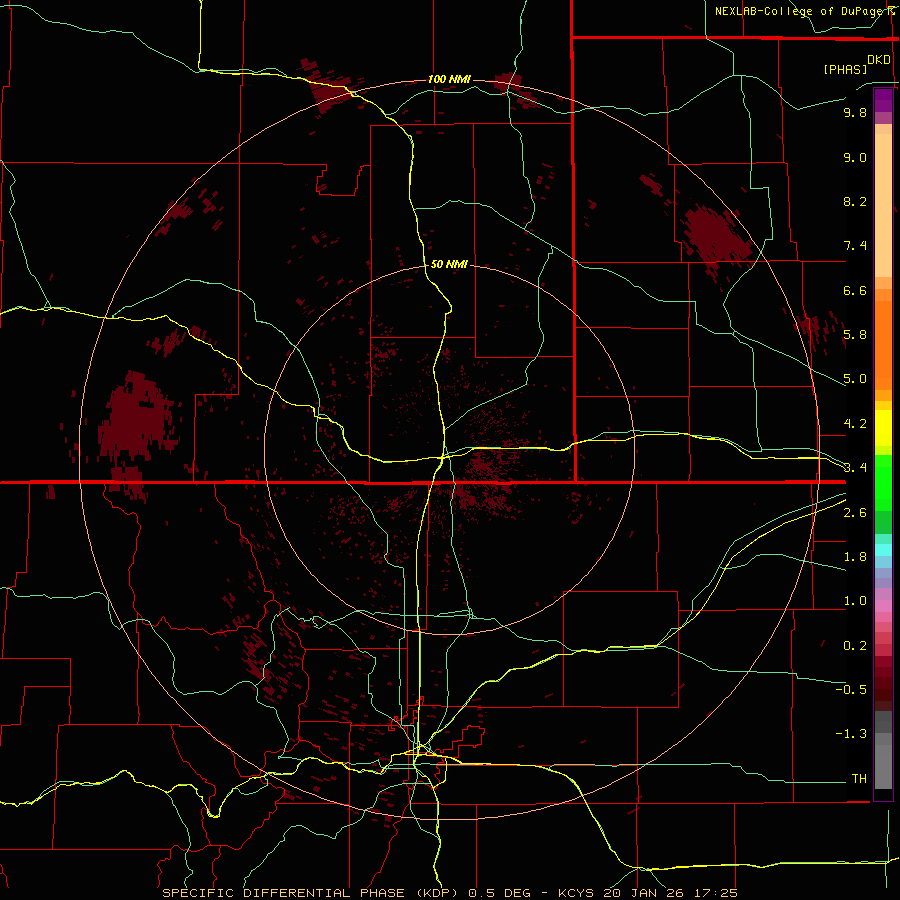Select the 9.0 scale value
Viewport: 900px width, 900px height.
tap(855, 157)
